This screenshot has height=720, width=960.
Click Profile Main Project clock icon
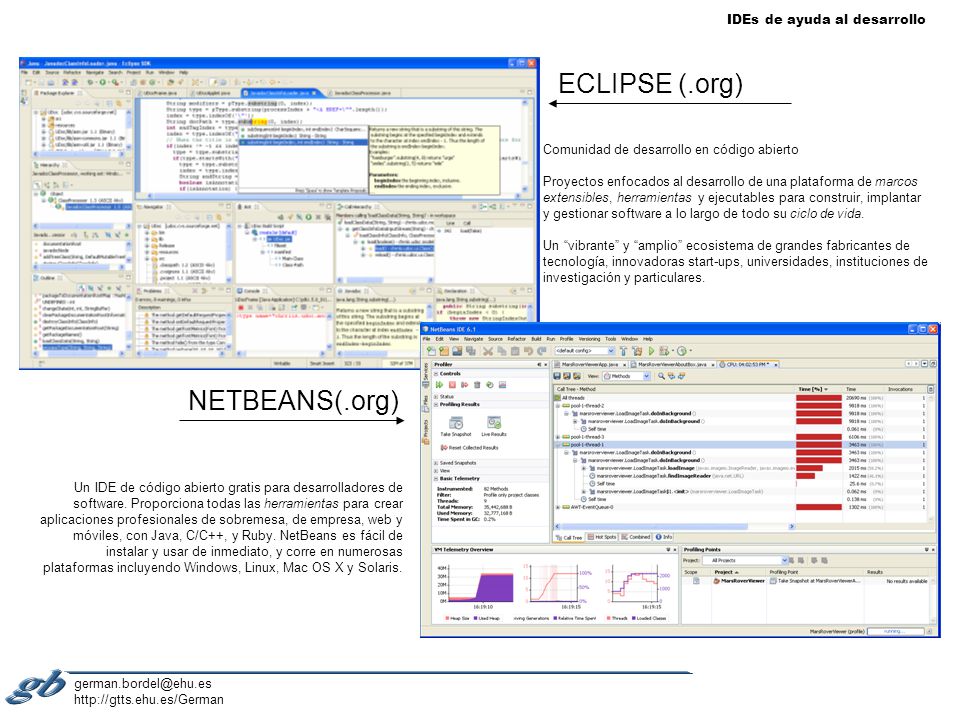681,351
